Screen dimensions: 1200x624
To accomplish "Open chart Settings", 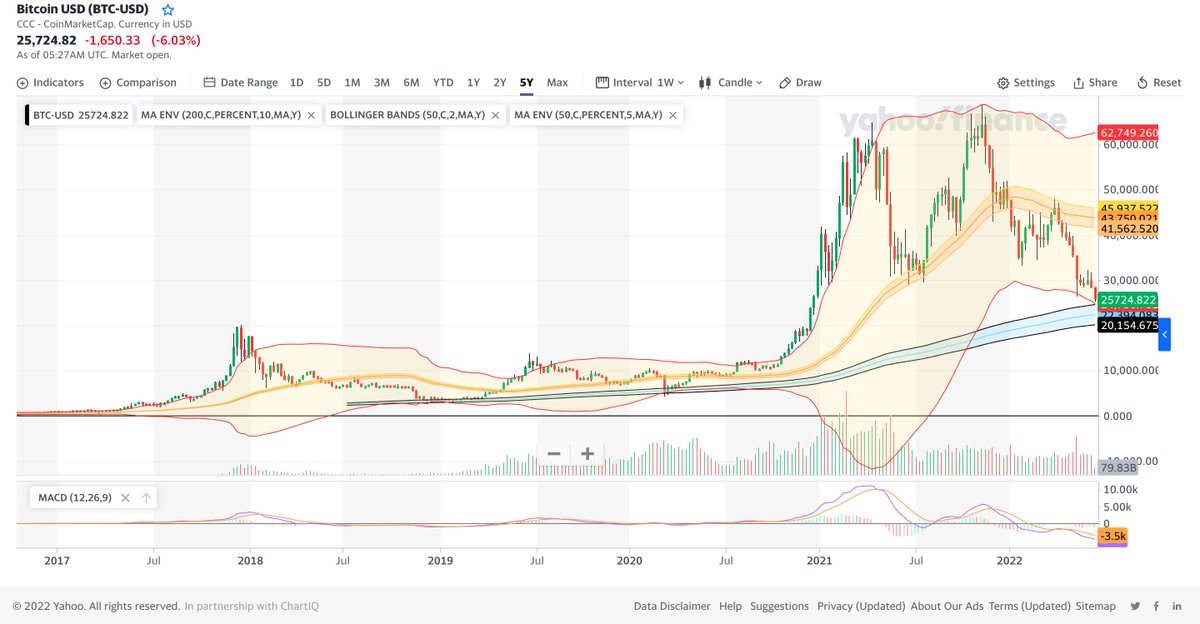I will pyautogui.click(x=1026, y=83).
